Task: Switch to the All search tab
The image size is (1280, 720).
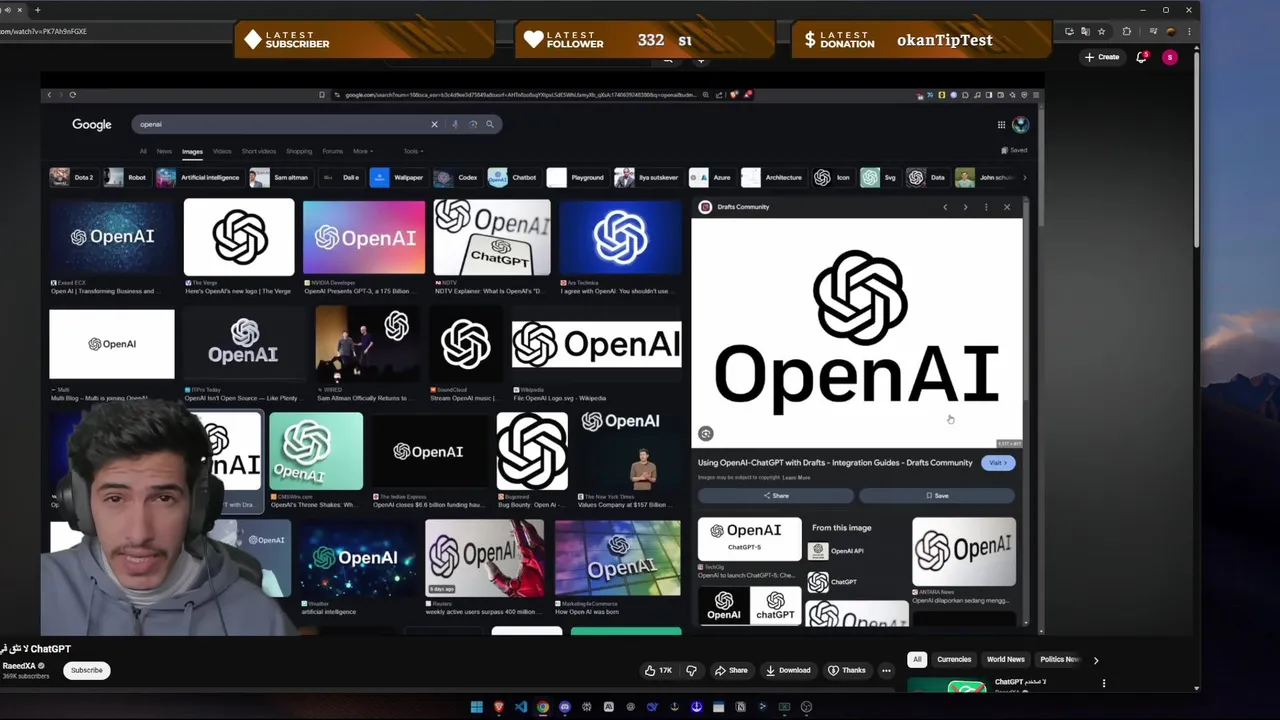Action: [x=143, y=151]
